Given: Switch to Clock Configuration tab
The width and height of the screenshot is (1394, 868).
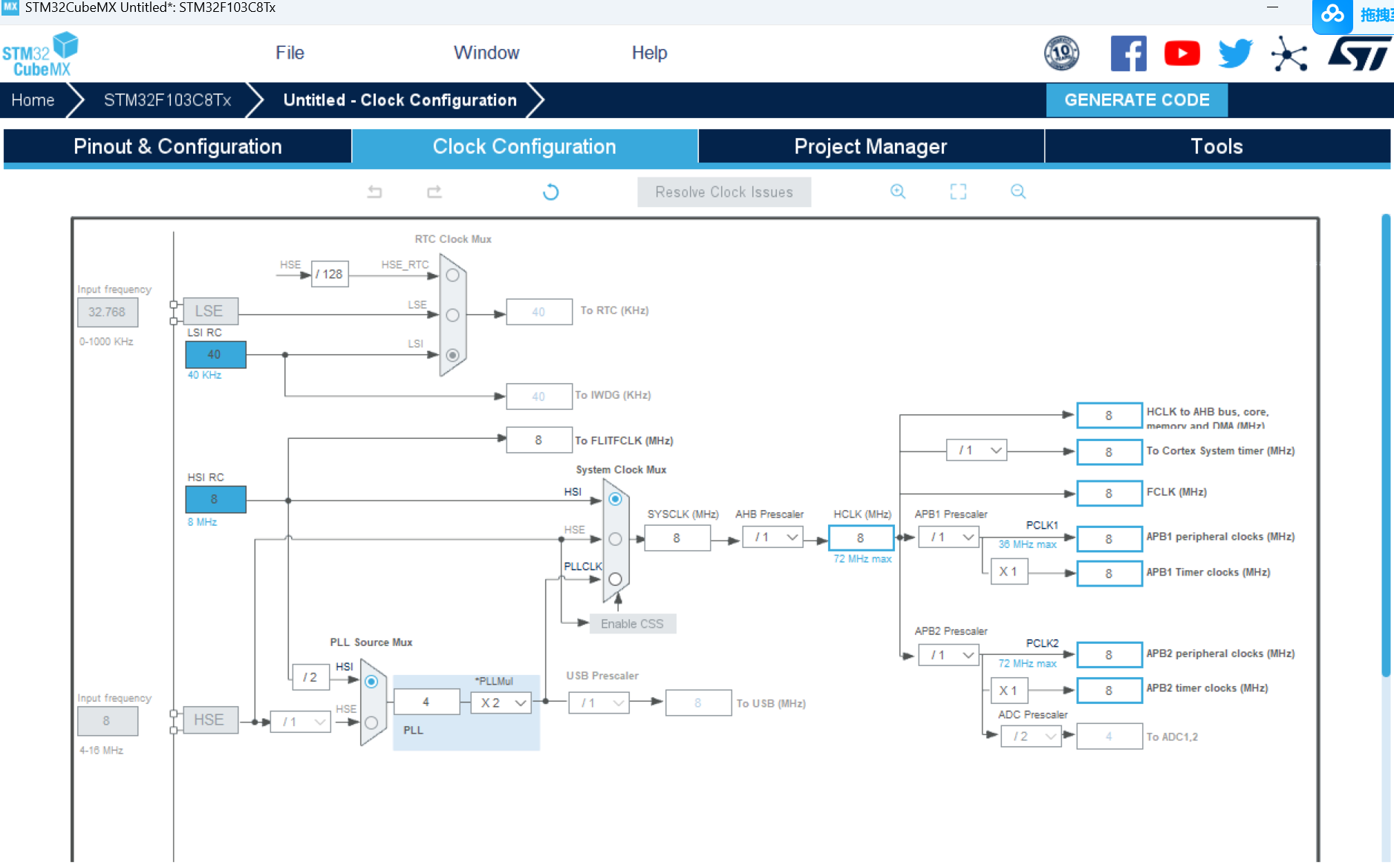Looking at the screenshot, I should point(524,146).
